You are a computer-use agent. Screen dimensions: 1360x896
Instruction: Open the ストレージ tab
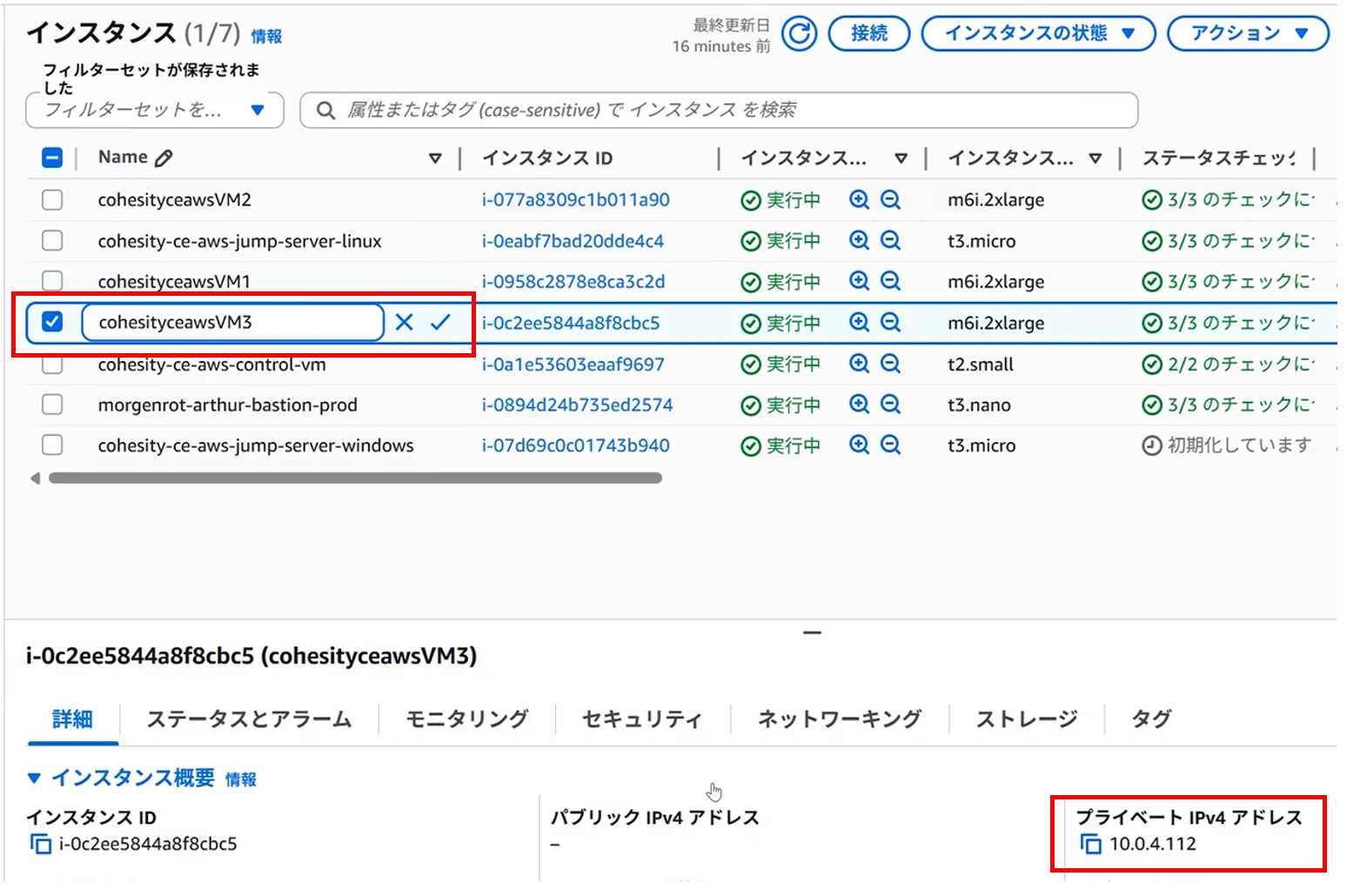tap(1027, 719)
